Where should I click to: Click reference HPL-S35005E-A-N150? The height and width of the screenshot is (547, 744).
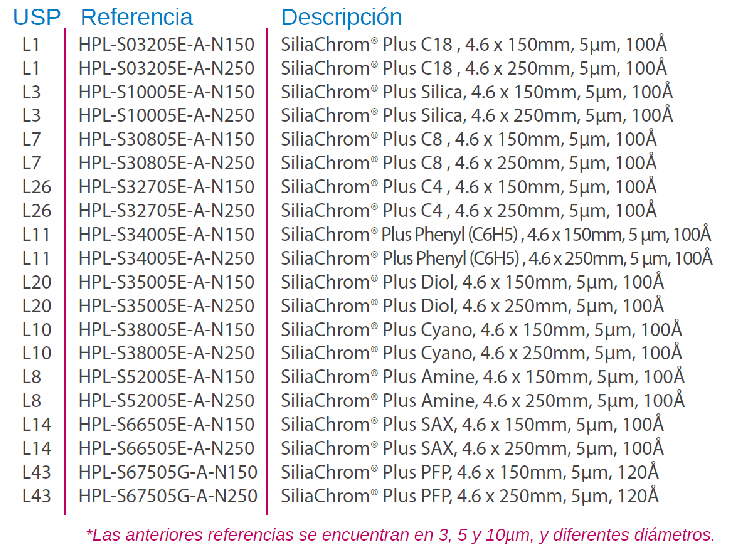coord(167,282)
